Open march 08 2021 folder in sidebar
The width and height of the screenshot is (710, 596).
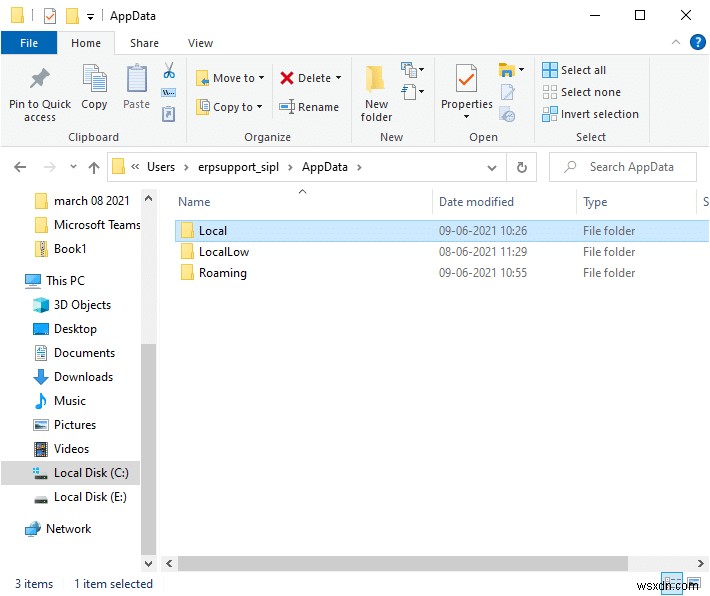pyautogui.click(x=82, y=201)
